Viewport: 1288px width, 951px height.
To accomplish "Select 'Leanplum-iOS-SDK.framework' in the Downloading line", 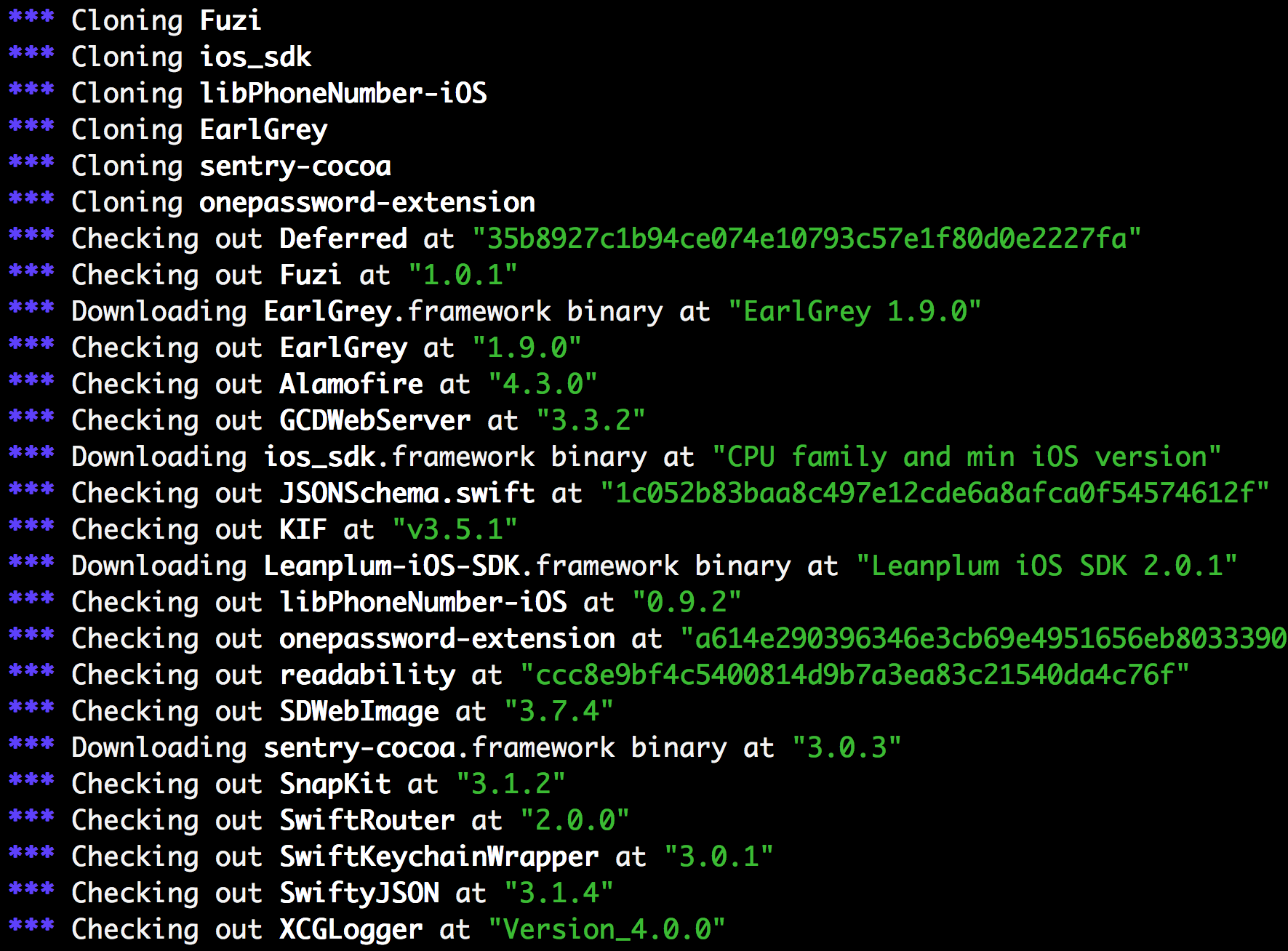I will tap(471, 566).
